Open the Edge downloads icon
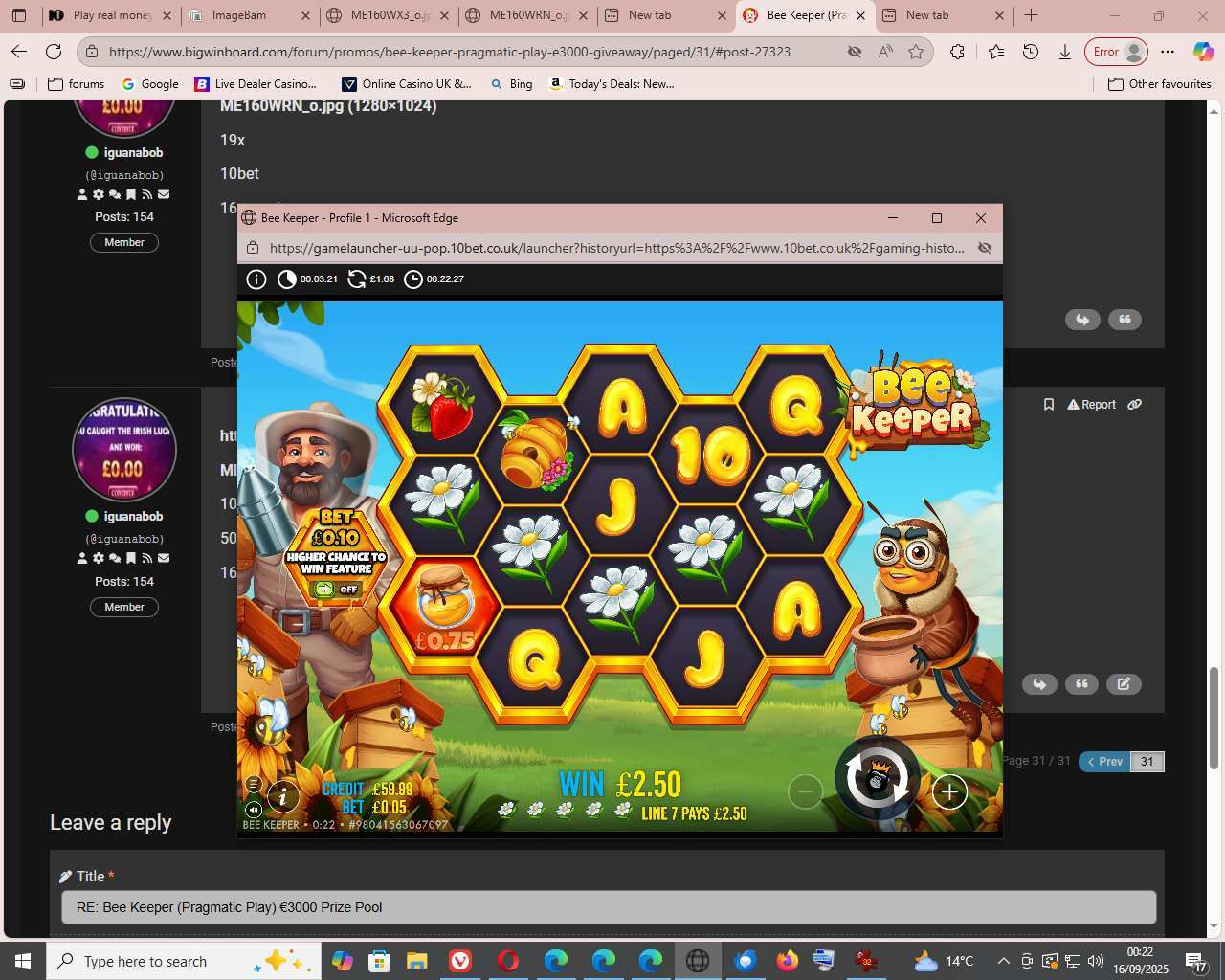Viewport: 1225px width, 980px height. point(1064,52)
